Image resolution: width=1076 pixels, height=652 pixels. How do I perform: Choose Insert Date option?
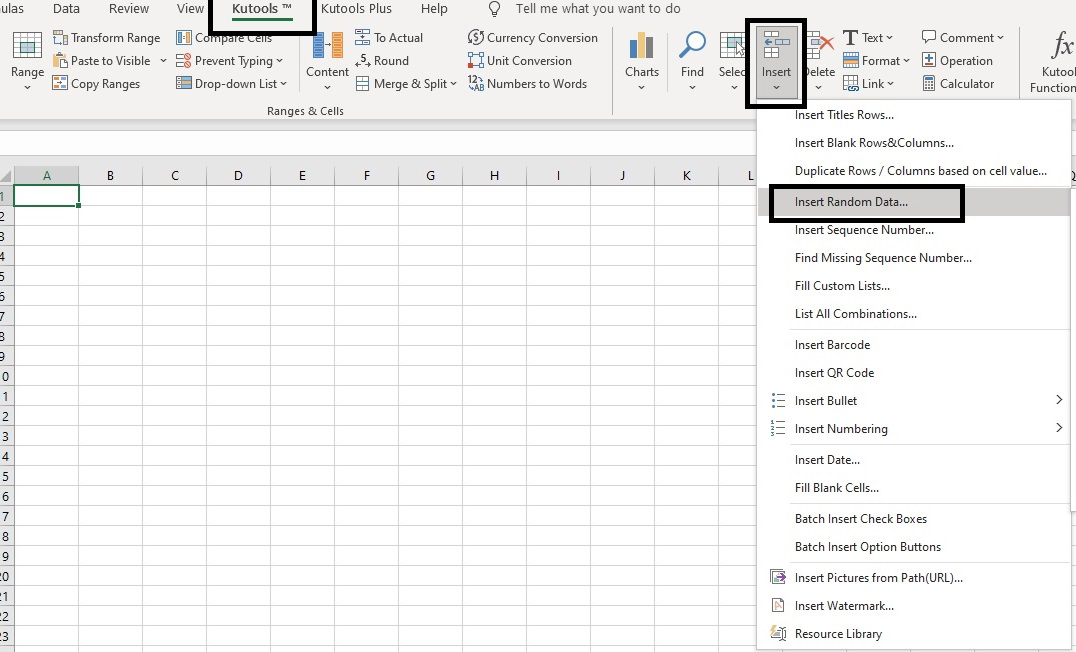[914, 460]
